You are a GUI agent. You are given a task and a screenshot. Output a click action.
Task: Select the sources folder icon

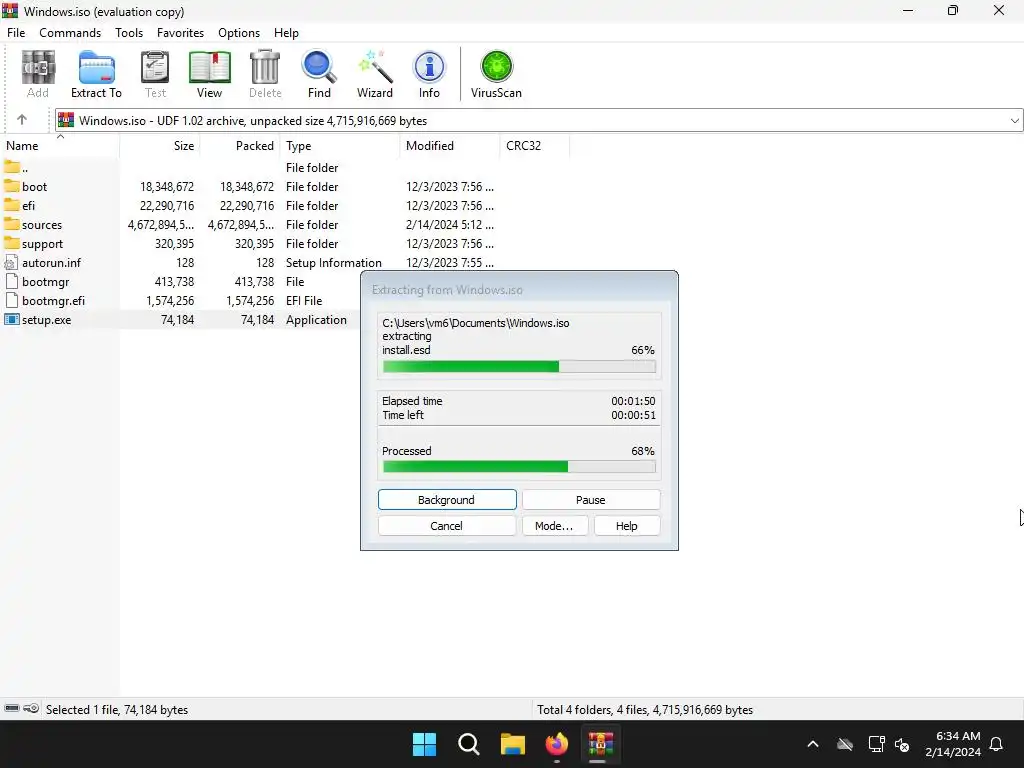click(x=12, y=224)
